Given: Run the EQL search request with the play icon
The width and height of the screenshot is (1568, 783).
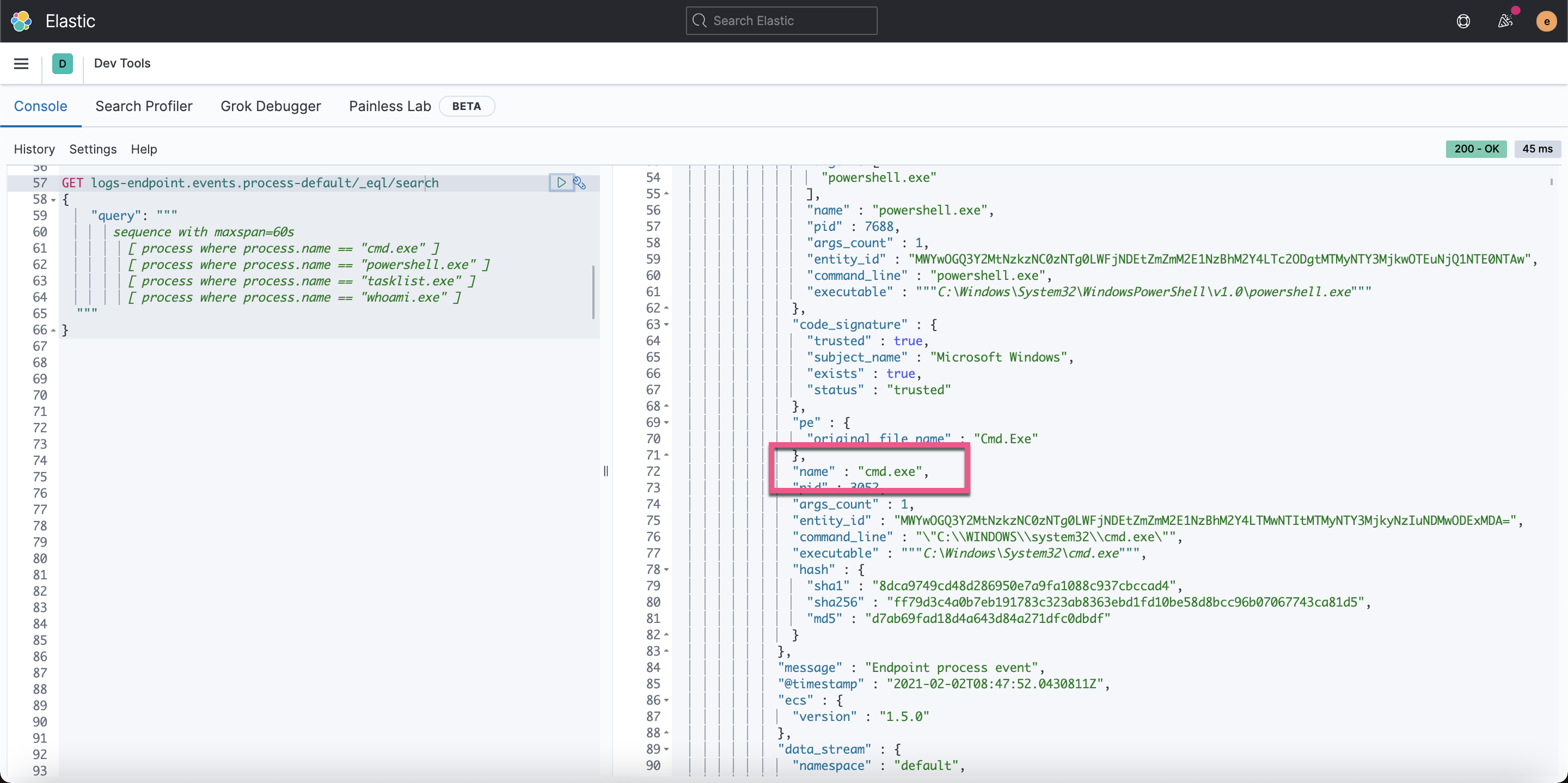Looking at the screenshot, I should tap(561, 182).
